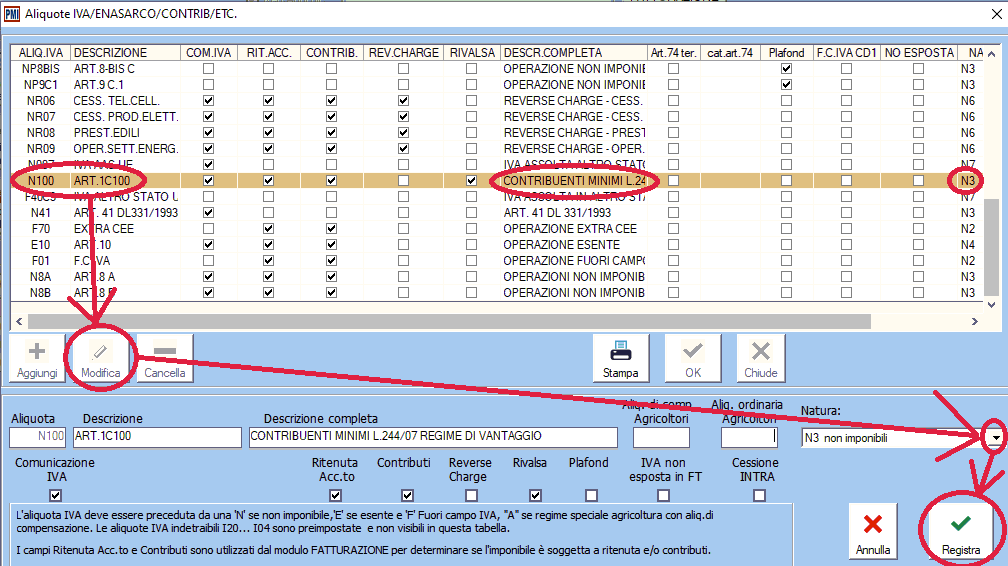This screenshot has width=1008, height=566.
Task: Click the Descrizione completa text field
Action: pos(432,437)
